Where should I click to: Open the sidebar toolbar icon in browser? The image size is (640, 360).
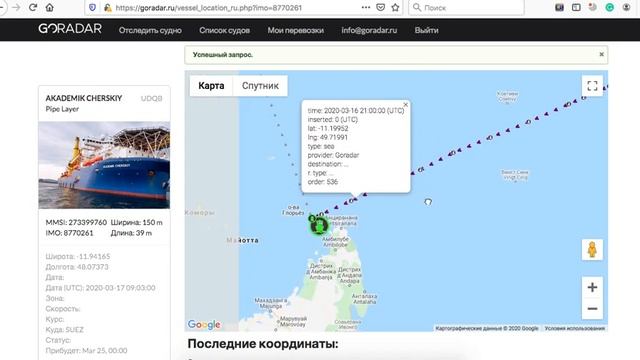[576, 7]
